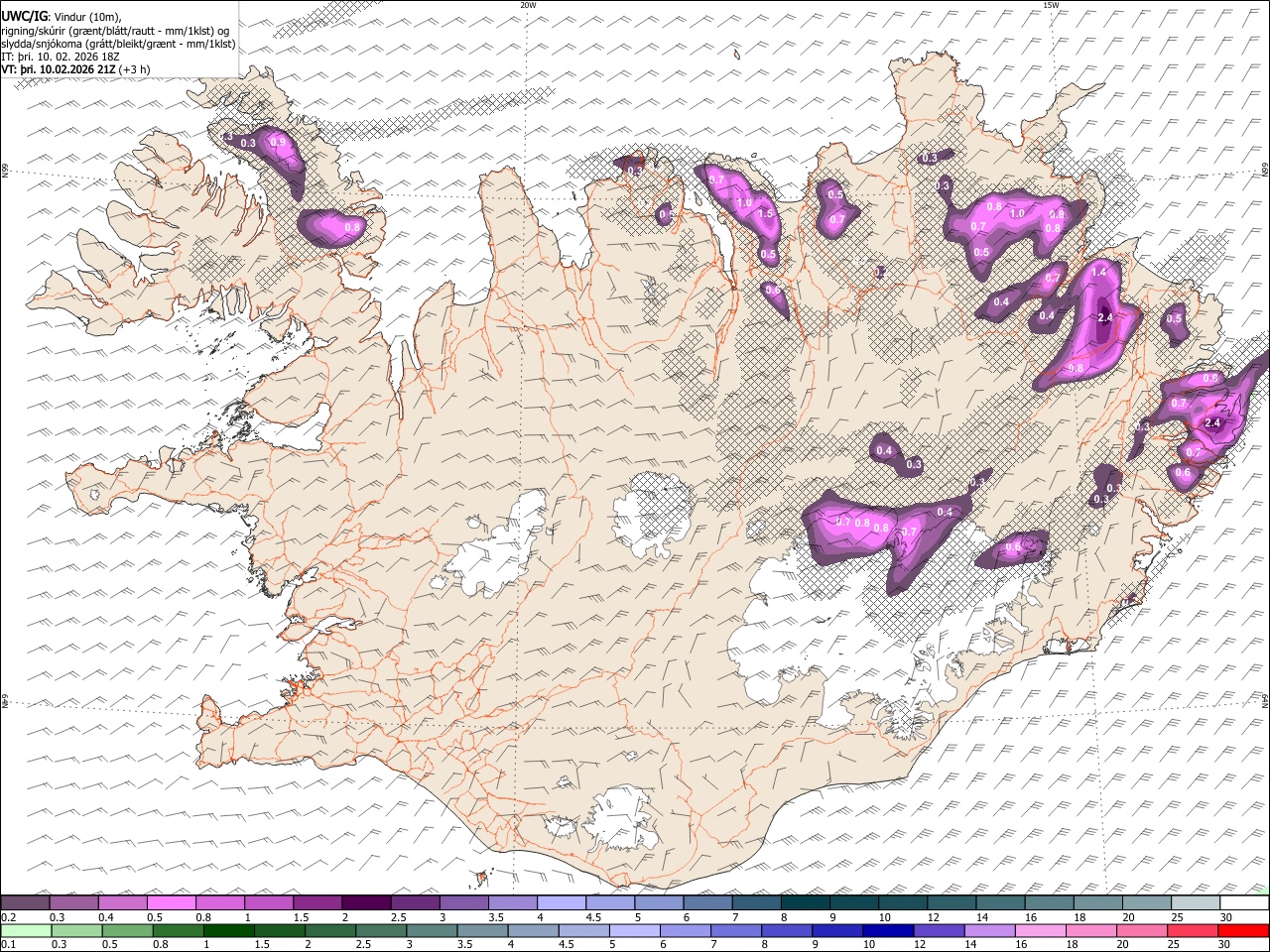Select the 3 swatch in the upper legend row
The height and width of the screenshot is (952, 1270).
click(x=463, y=903)
